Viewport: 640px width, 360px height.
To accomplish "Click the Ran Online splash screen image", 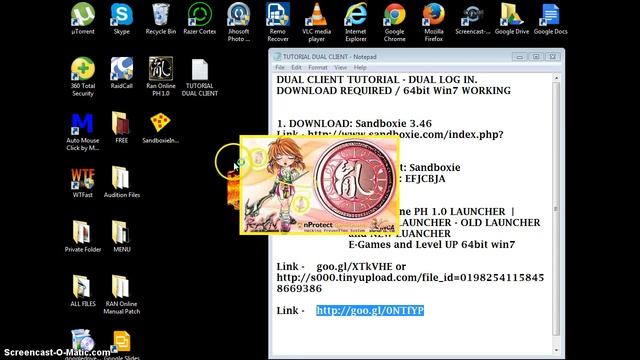I will point(320,185).
